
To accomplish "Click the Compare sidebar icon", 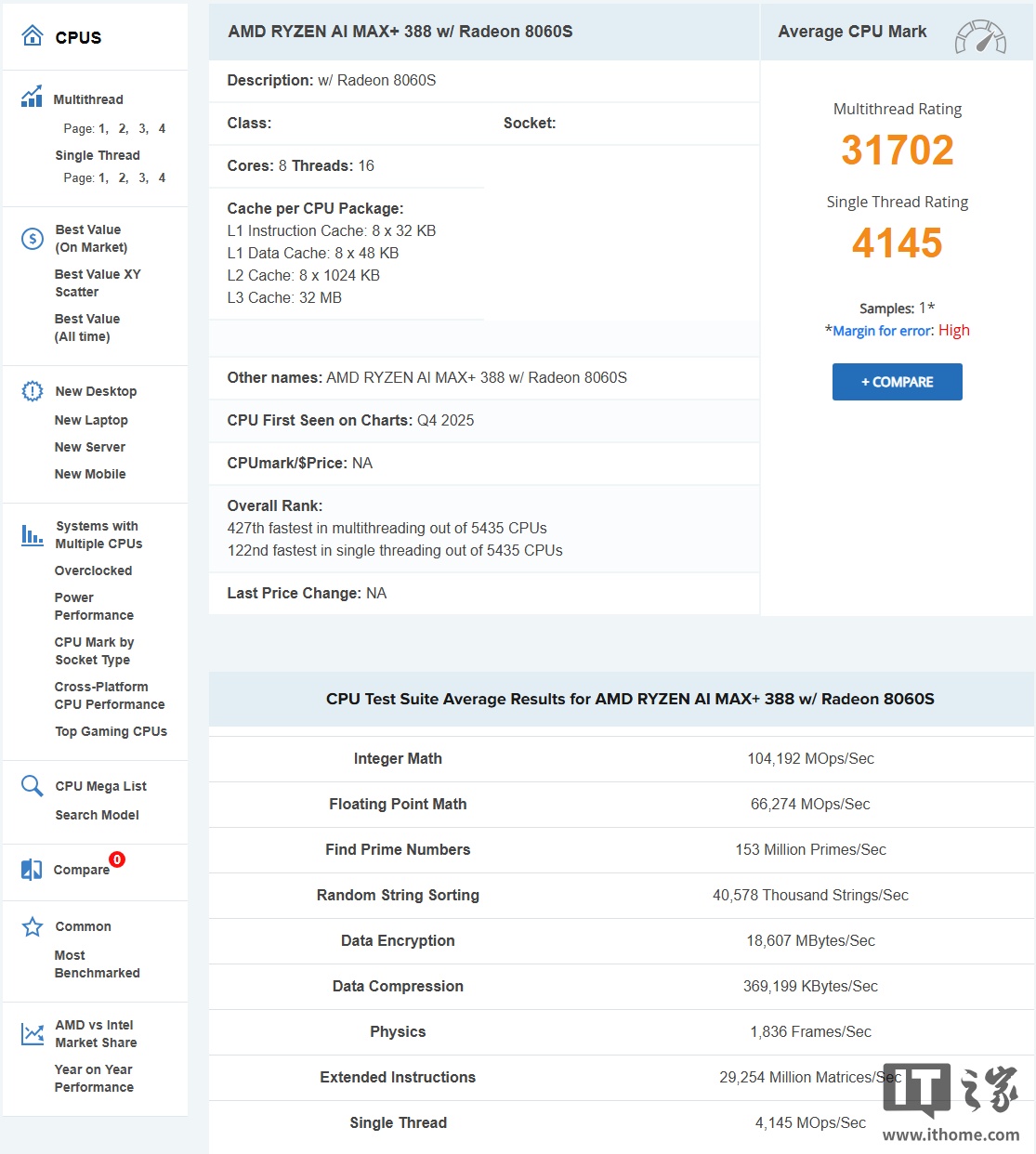I will pyautogui.click(x=31, y=870).
